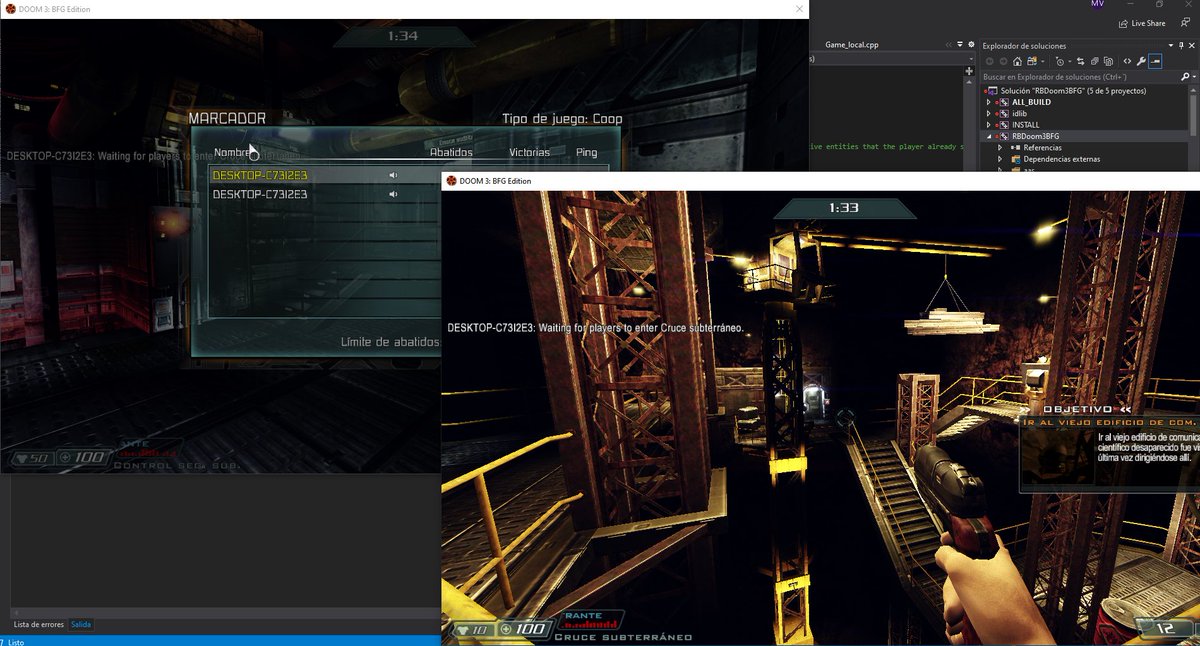Open the Salida output tab
The width and height of the screenshot is (1200, 646).
[81, 624]
